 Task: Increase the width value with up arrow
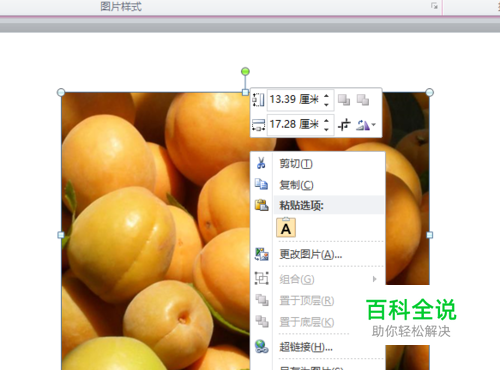[x=327, y=121]
